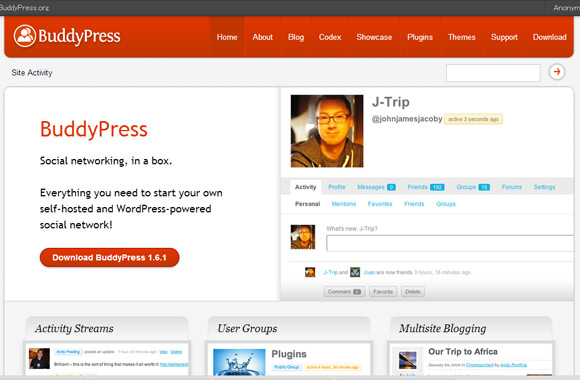
Task: Click the BuddyPress logo icon
Action: pos(25,36)
